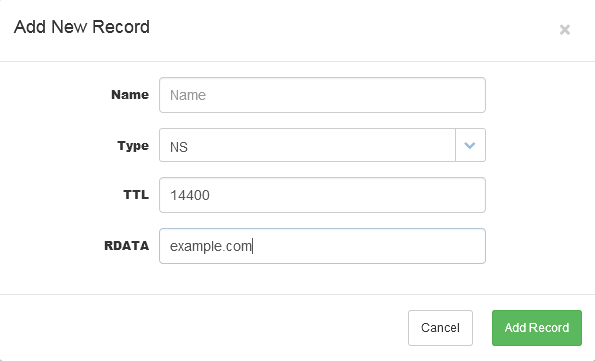
Task: Click the bold Type label
Action: coord(133,146)
